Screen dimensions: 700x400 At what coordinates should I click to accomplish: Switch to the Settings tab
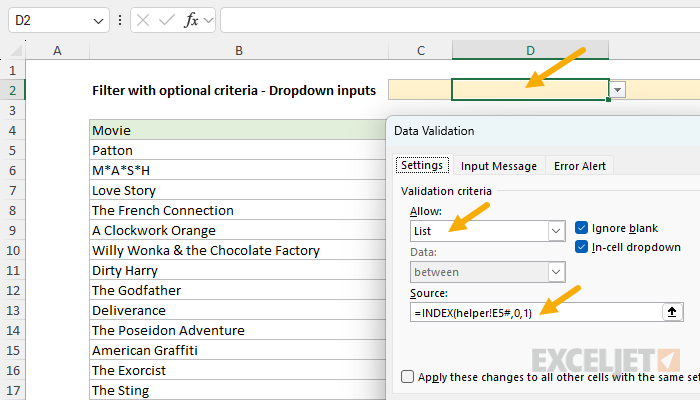[x=422, y=165]
